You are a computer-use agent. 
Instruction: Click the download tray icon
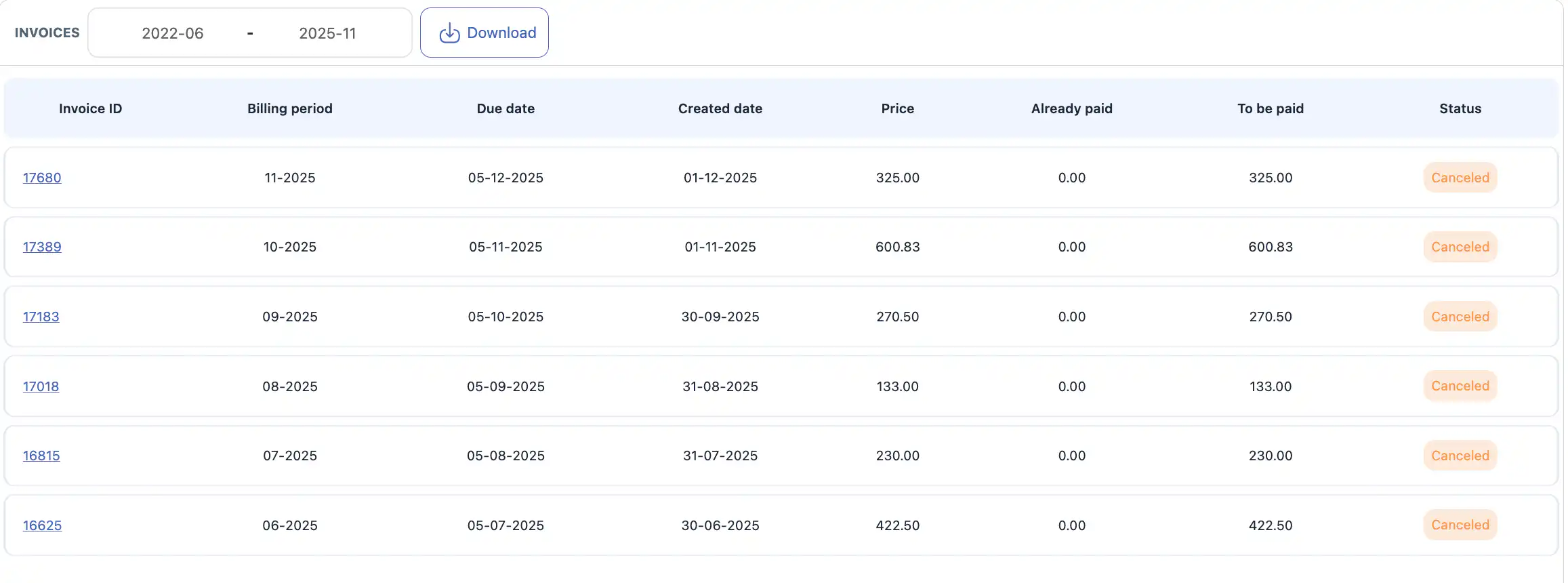coord(449,33)
